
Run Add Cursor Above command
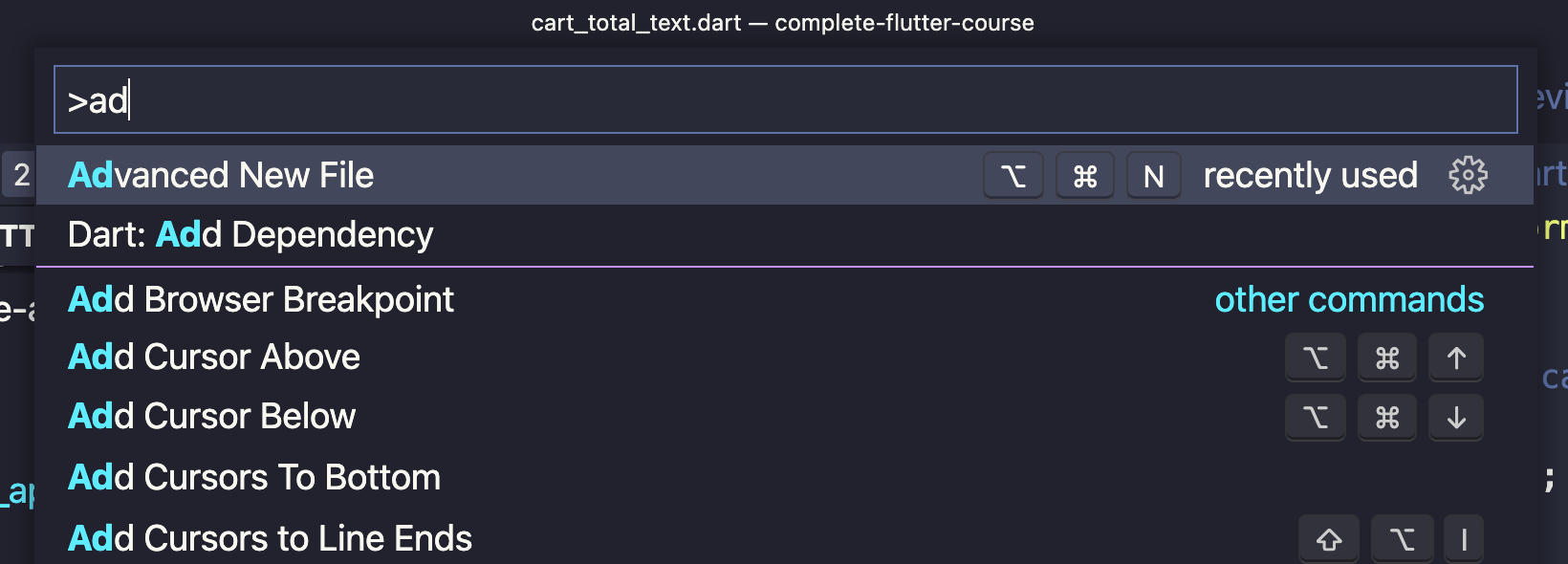[214, 358]
